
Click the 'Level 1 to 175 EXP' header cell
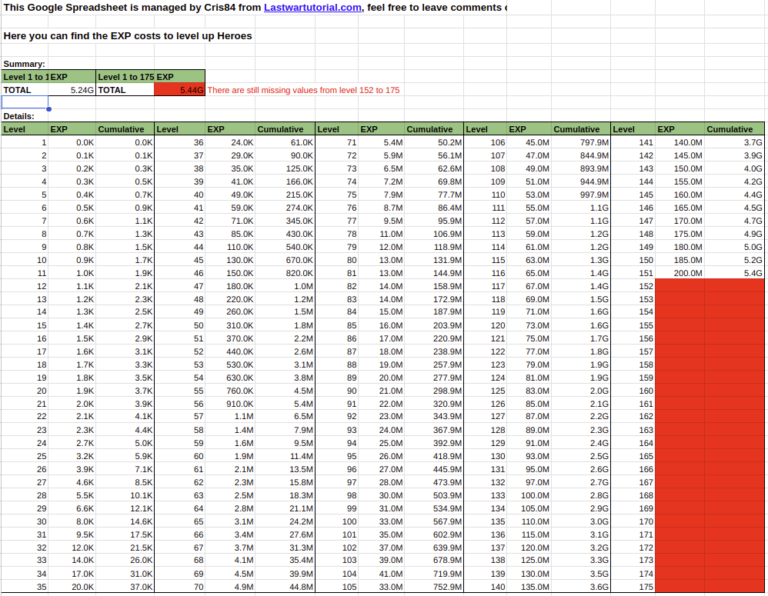[x=150, y=76]
